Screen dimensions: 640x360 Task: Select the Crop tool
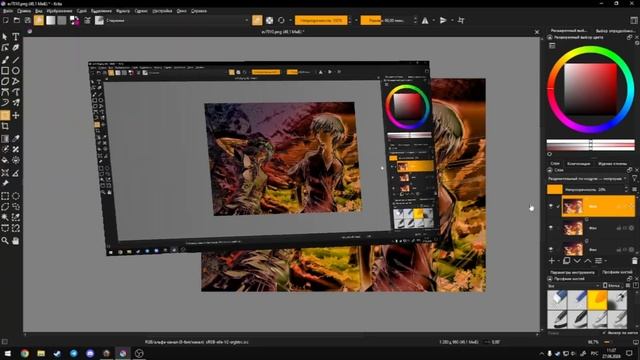(5, 127)
